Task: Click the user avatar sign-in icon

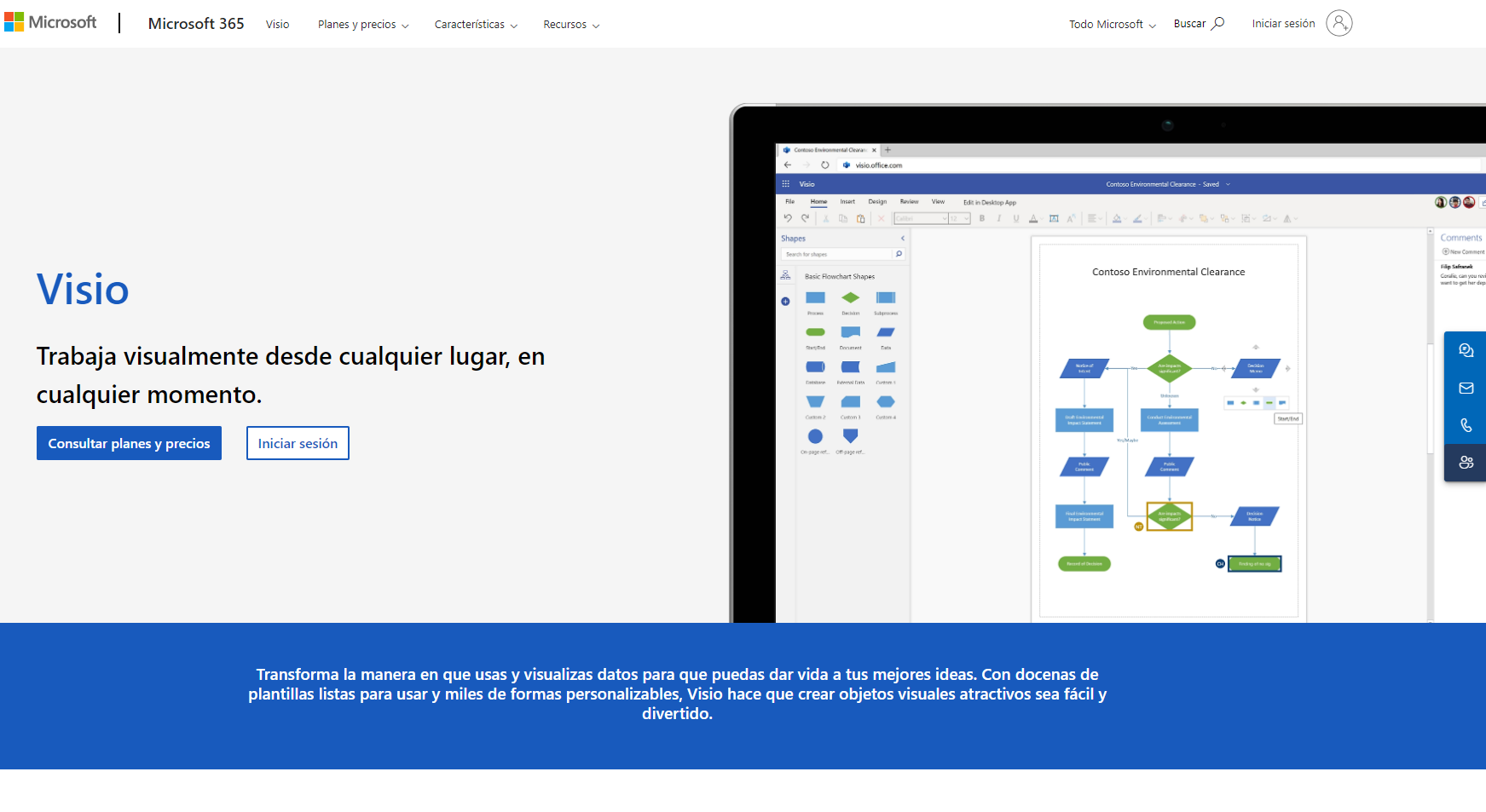Action: pos(1339,23)
